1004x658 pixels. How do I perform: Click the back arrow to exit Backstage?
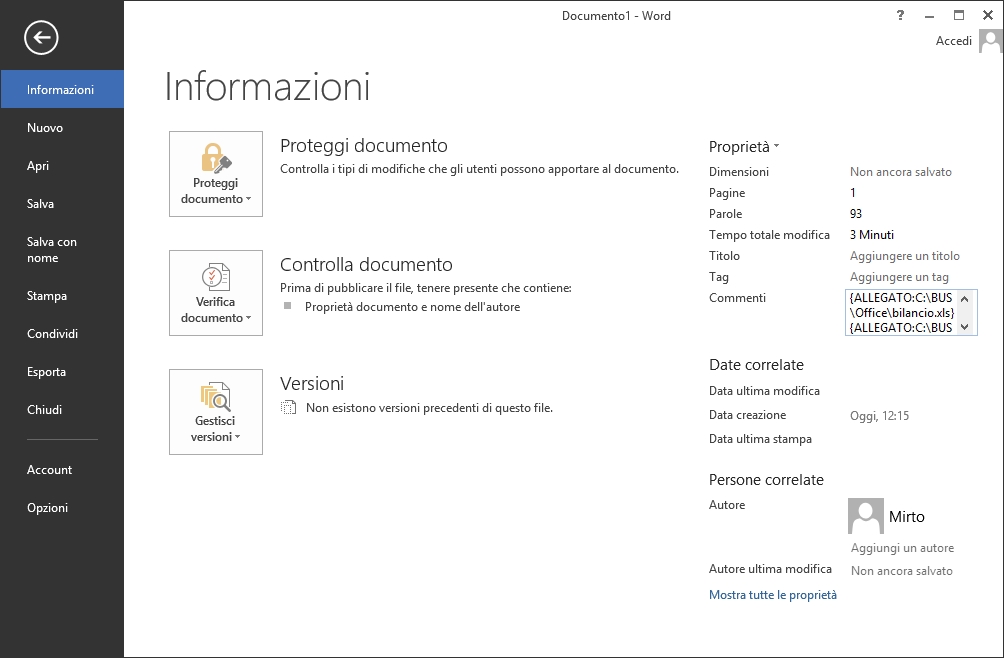(x=42, y=38)
